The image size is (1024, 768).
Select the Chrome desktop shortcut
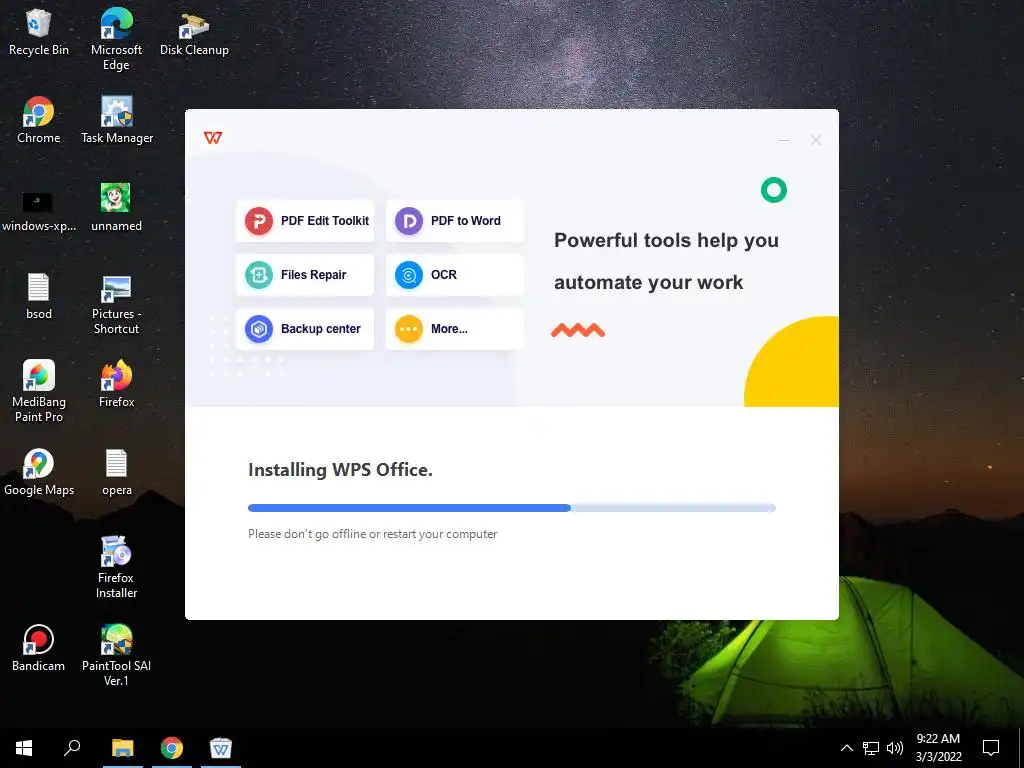coord(39,121)
